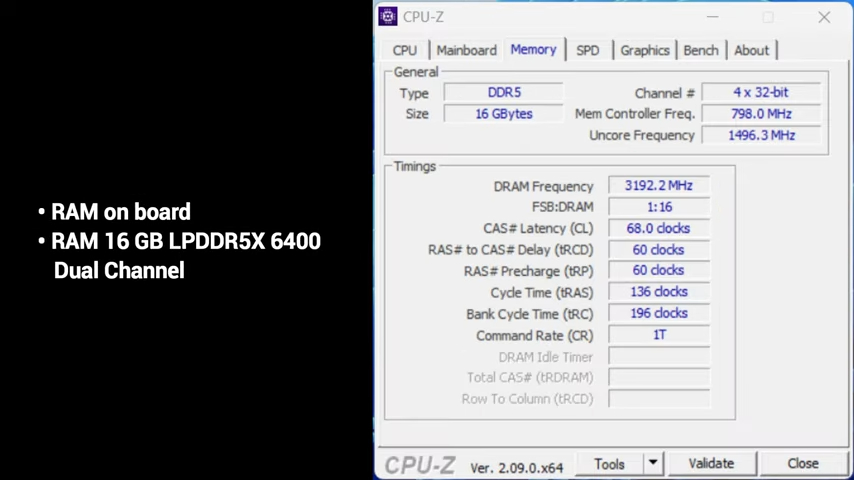Close CPU-Z using title bar X

(824, 17)
